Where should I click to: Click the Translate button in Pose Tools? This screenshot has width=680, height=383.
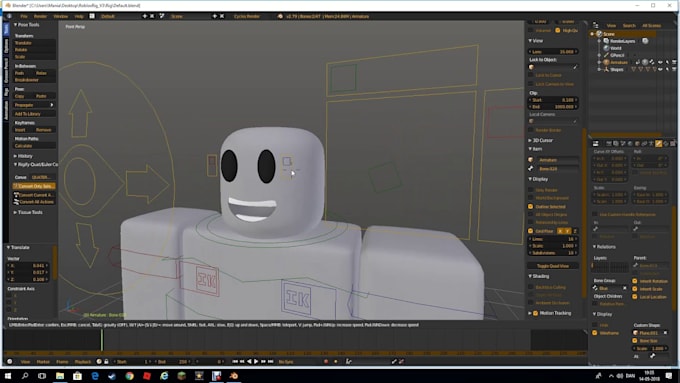click(x=34, y=43)
